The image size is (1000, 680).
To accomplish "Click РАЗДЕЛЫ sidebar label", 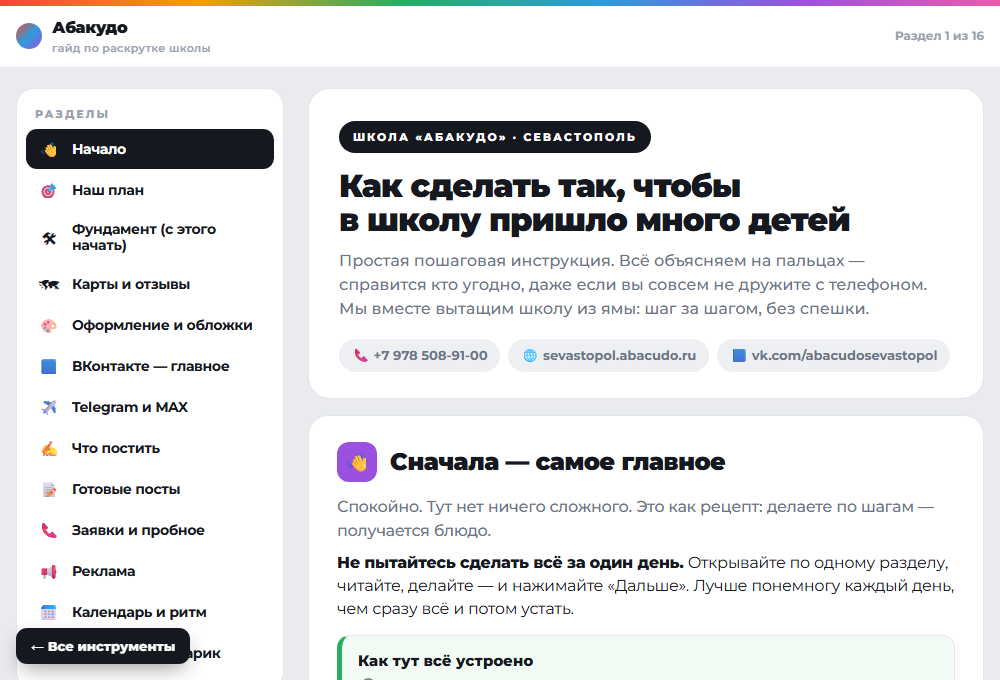I will [x=72, y=114].
